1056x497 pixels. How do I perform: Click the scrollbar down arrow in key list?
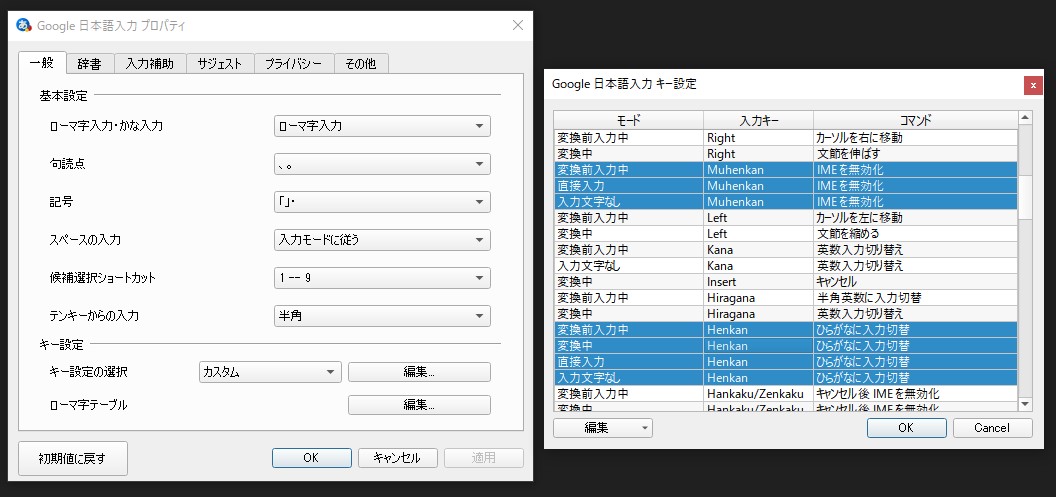tap(1024, 402)
